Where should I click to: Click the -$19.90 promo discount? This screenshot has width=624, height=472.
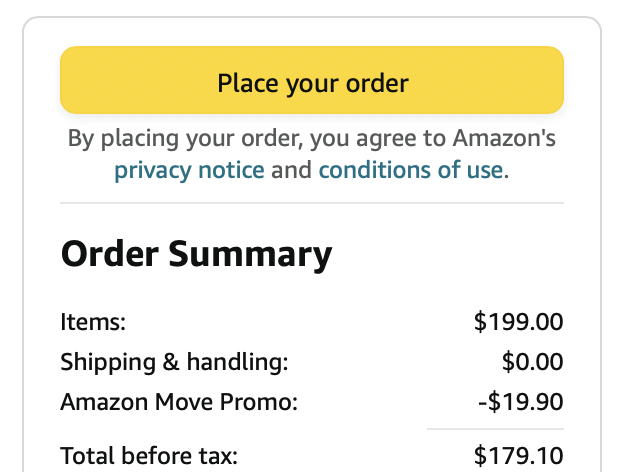(520, 402)
